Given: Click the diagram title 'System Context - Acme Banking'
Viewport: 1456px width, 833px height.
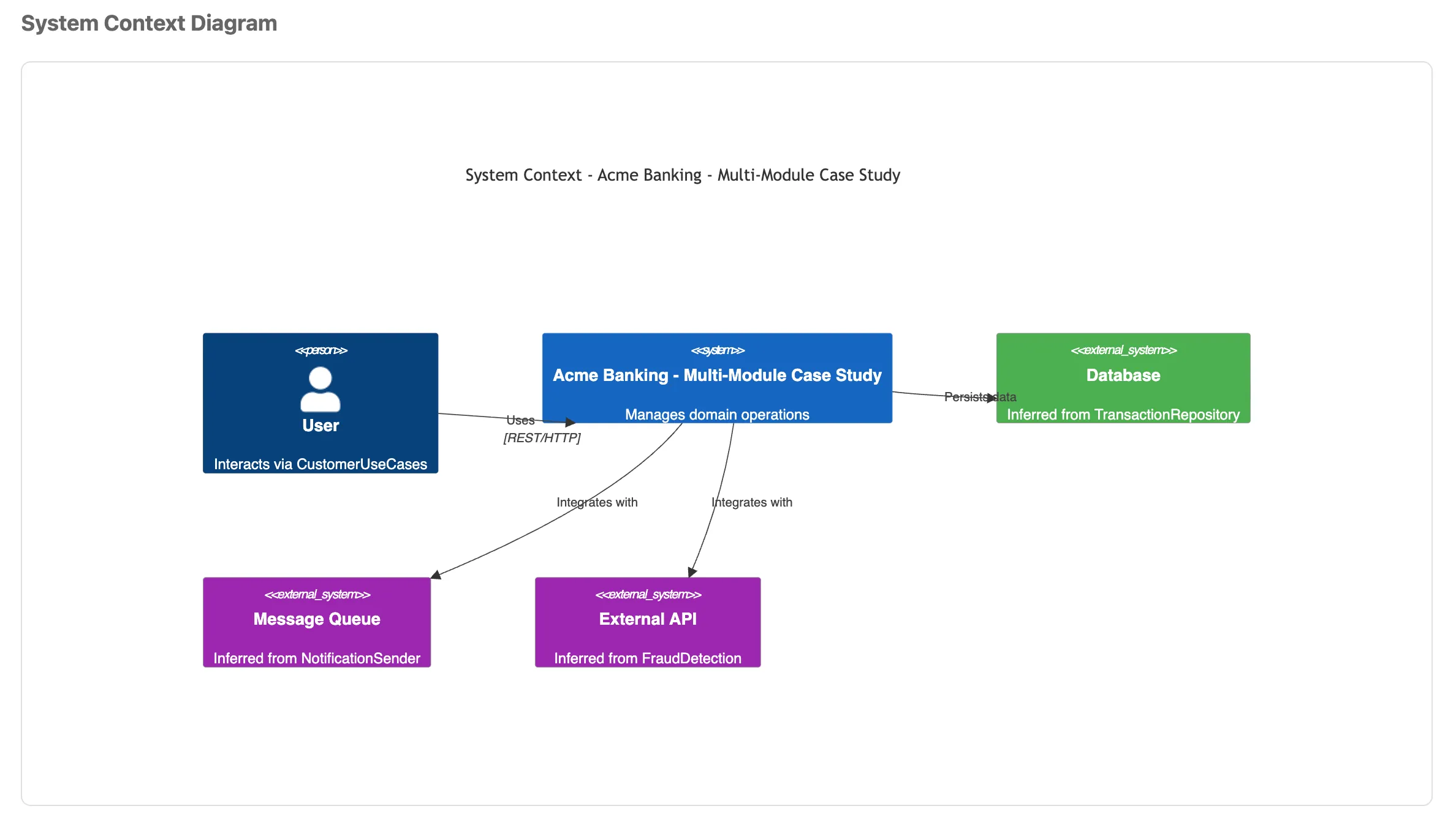Looking at the screenshot, I should [x=682, y=175].
